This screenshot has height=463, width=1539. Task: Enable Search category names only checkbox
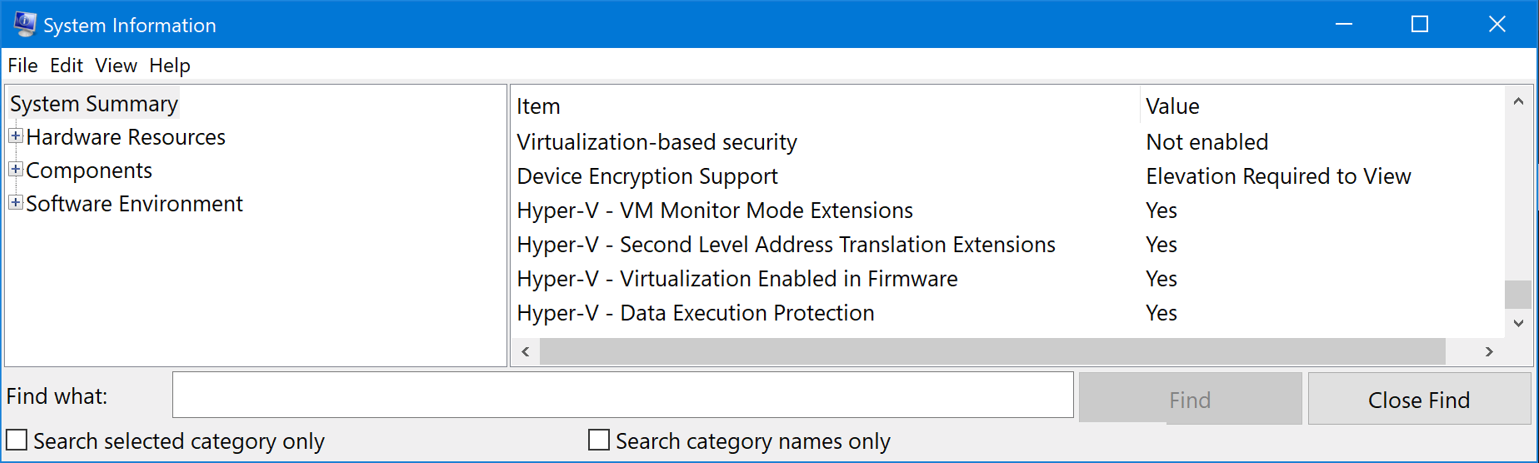pyautogui.click(x=599, y=440)
